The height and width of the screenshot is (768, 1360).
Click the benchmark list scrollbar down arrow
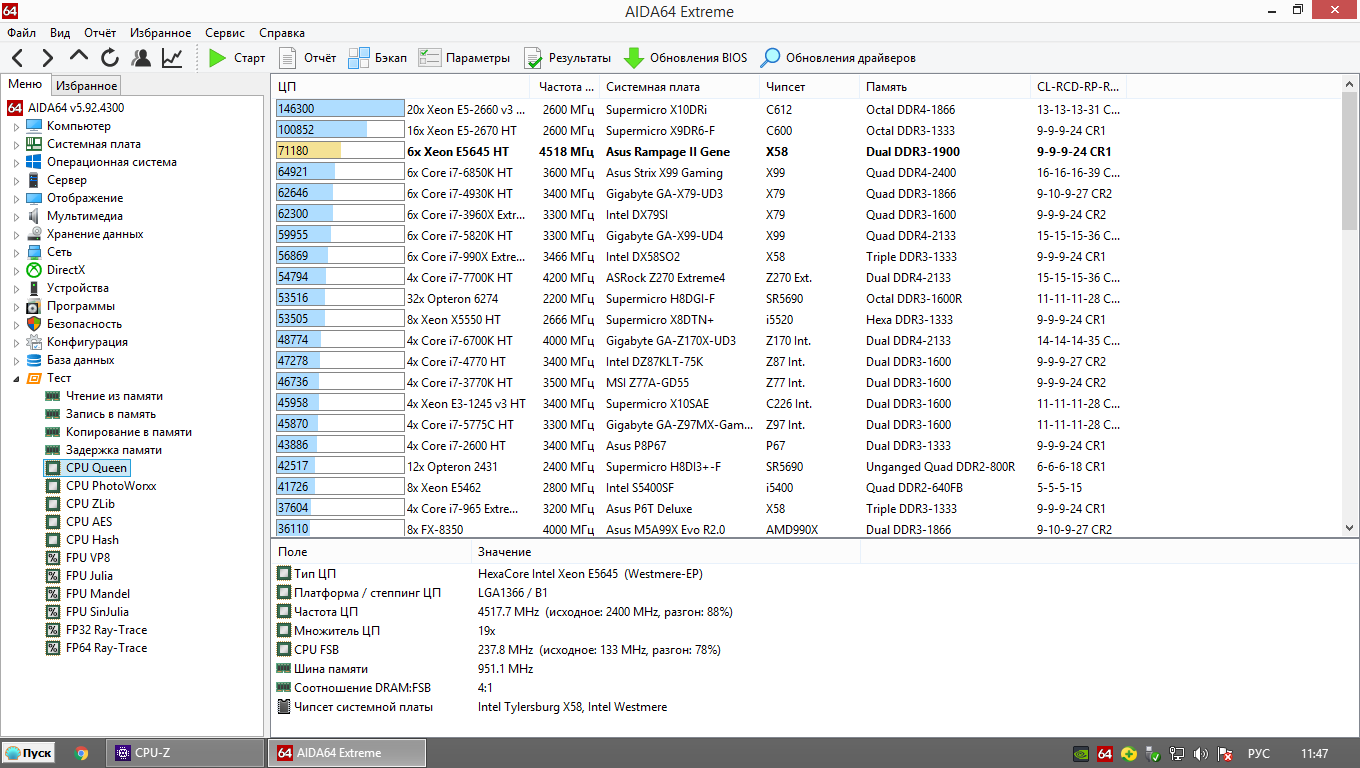click(1350, 527)
